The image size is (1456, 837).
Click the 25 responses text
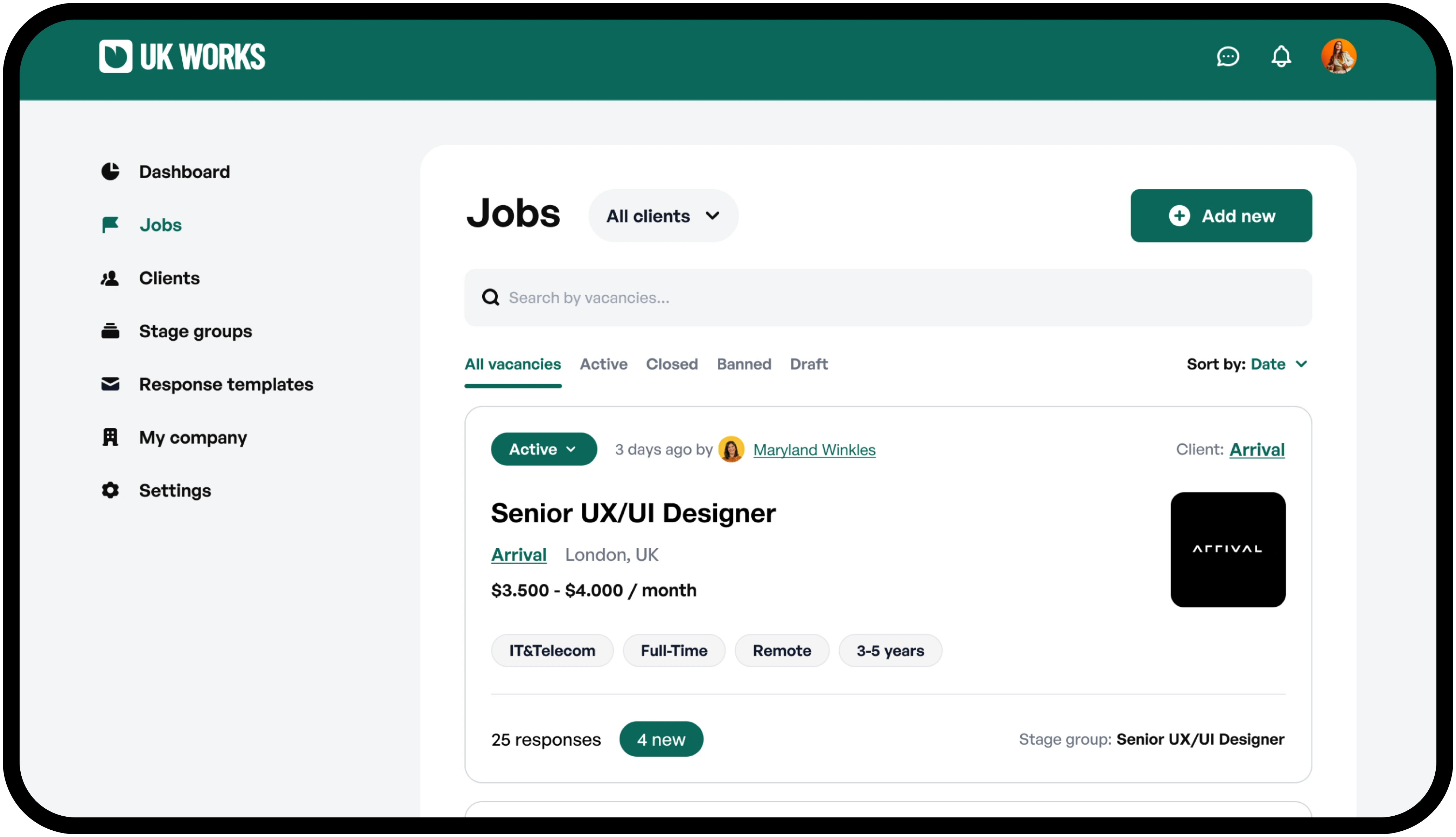(546, 739)
